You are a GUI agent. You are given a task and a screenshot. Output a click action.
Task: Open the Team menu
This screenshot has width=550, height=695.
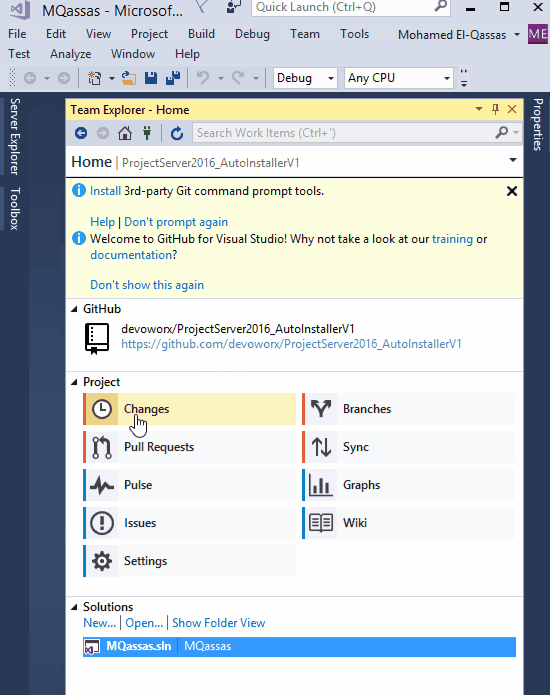[x=305, y=34]
